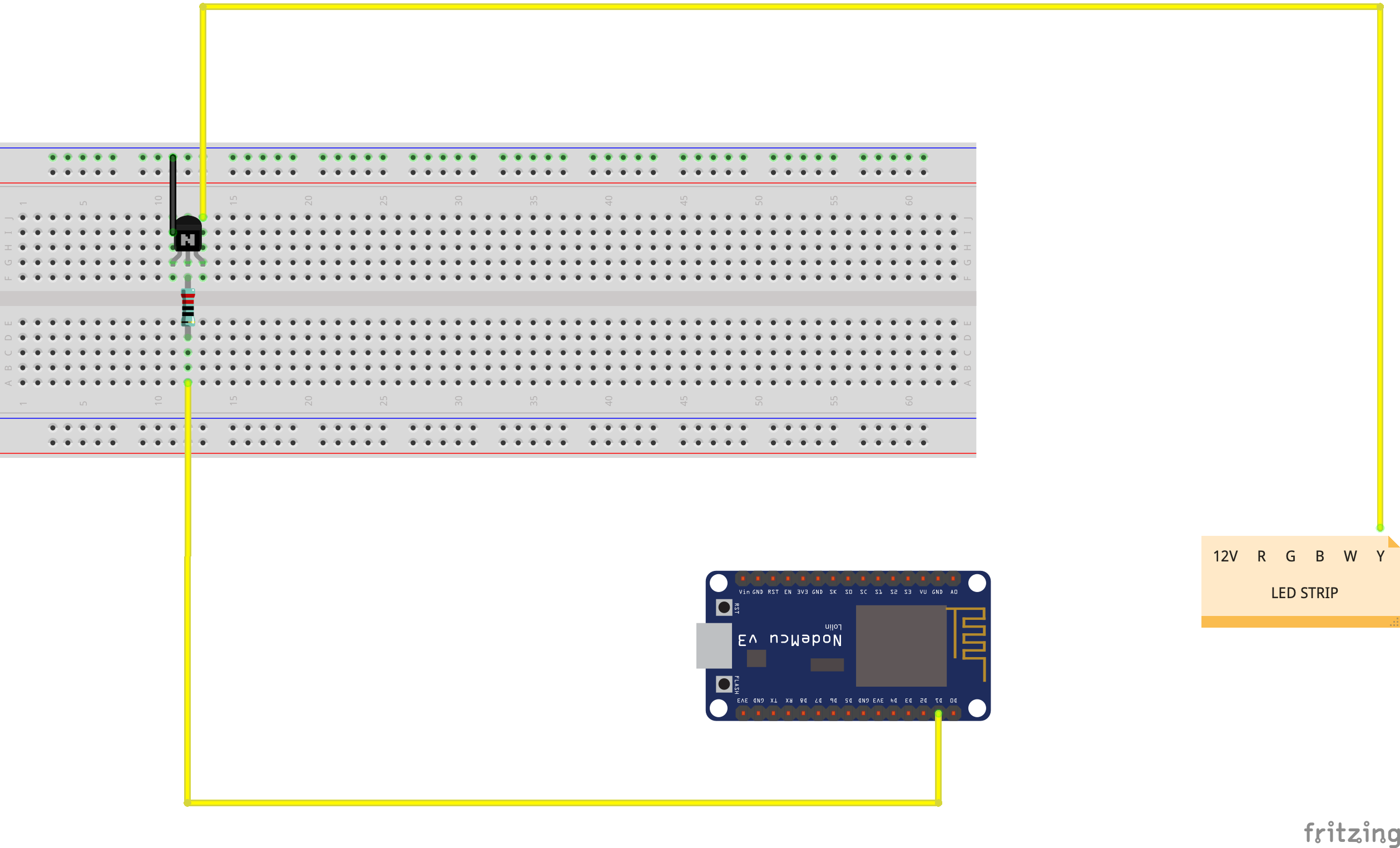Click the 12V label on LED STRIP note

(x=1225, y=556)
